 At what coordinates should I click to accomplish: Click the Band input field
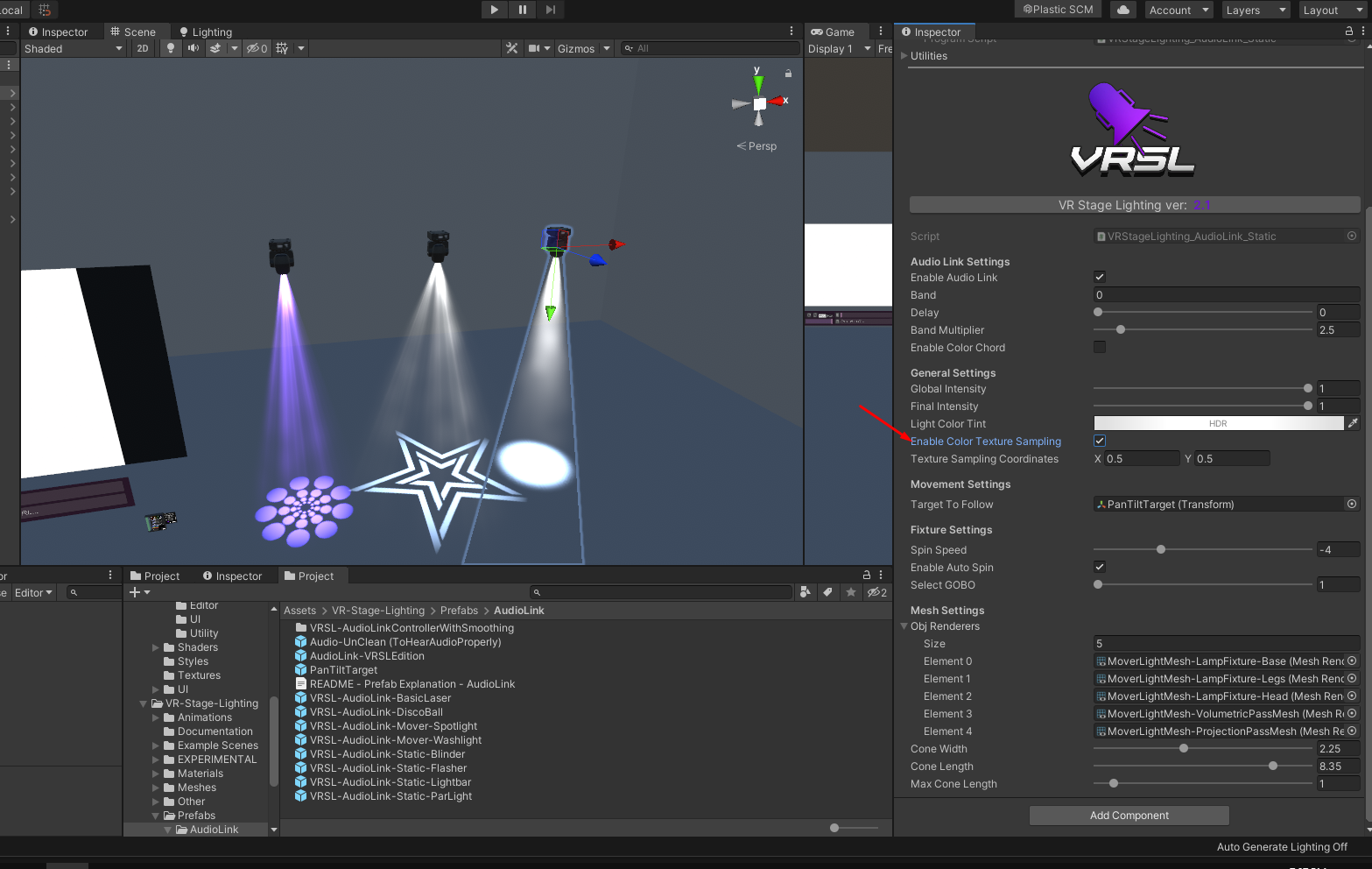pos(1226,295)
